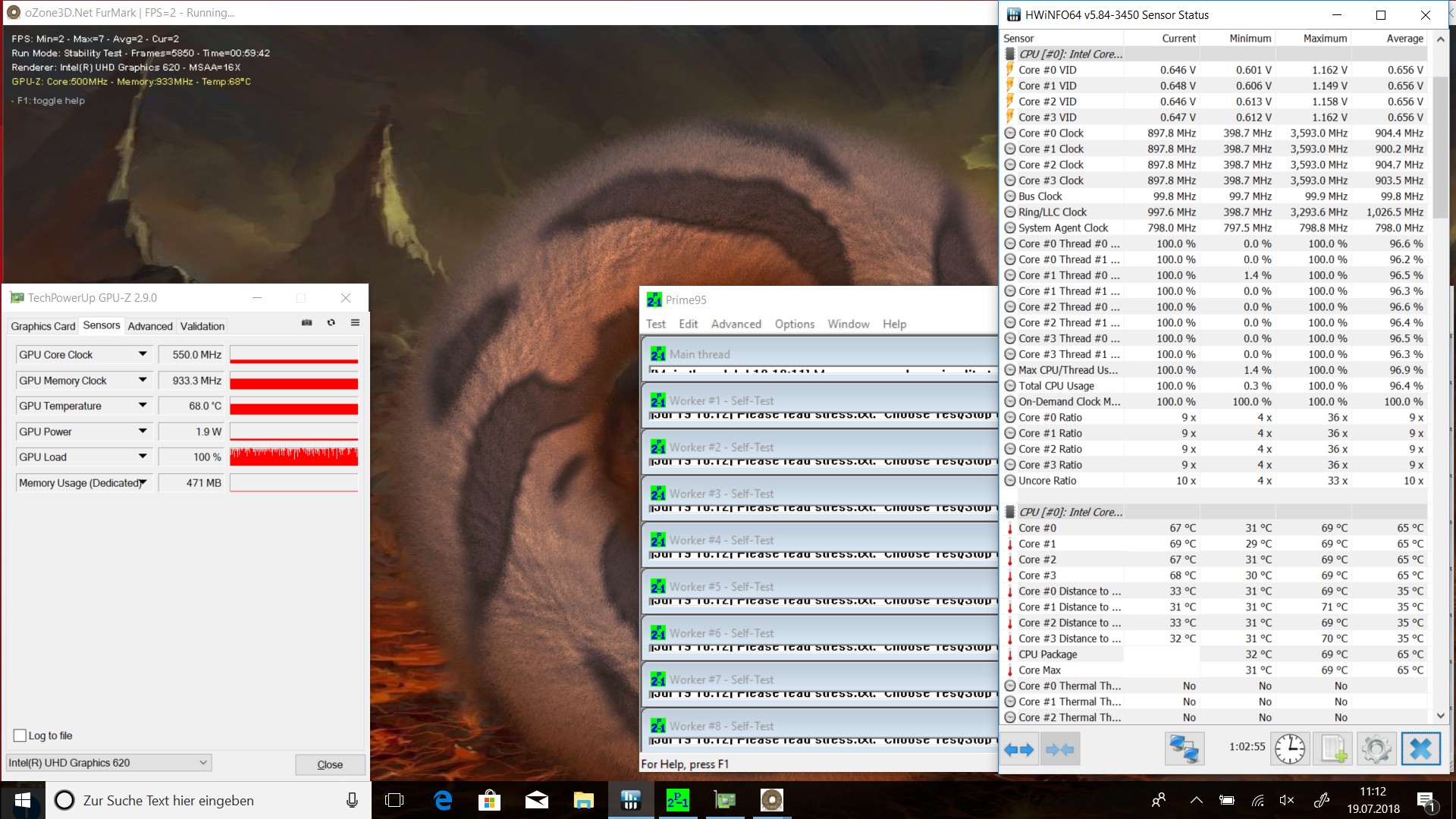
Task: Open the Intel UHD Graphics 620 selector
Action: coord(108,763)
